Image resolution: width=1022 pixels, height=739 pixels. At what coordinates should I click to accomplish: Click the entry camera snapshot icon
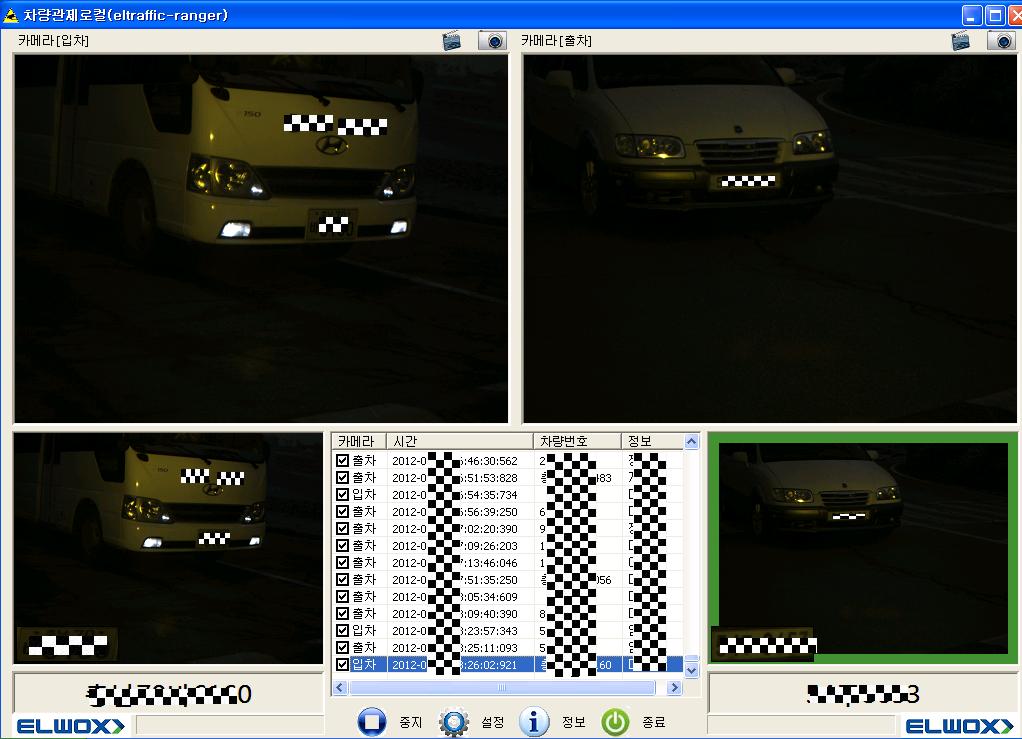point(491,40)
